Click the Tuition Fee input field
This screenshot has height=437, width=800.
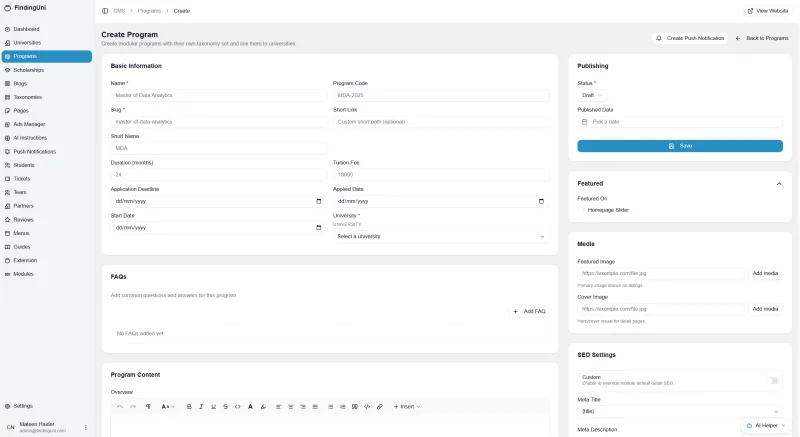441,174
